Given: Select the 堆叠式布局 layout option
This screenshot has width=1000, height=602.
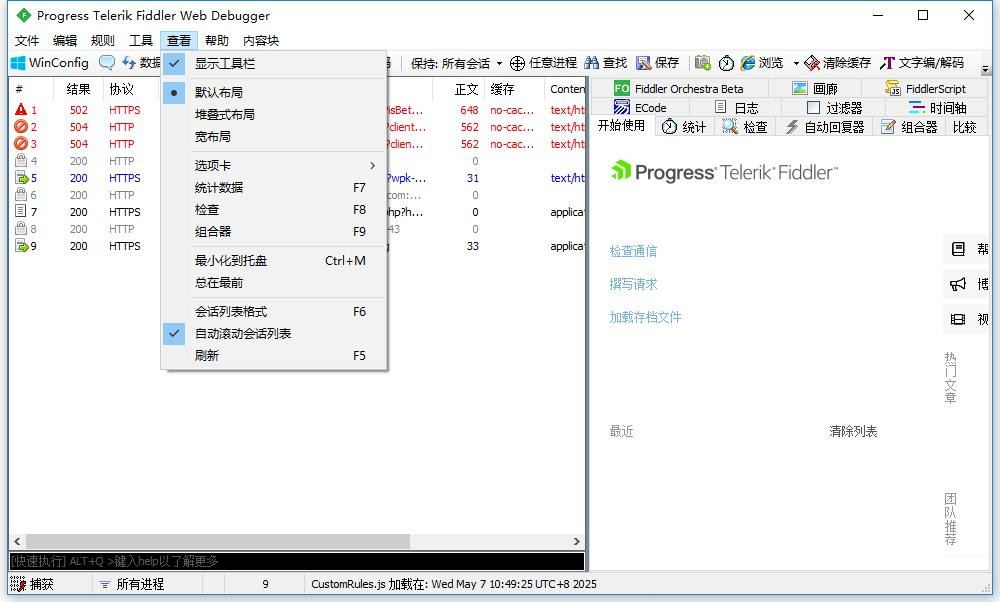Looking at the screenshot, I should click(274, 114).
